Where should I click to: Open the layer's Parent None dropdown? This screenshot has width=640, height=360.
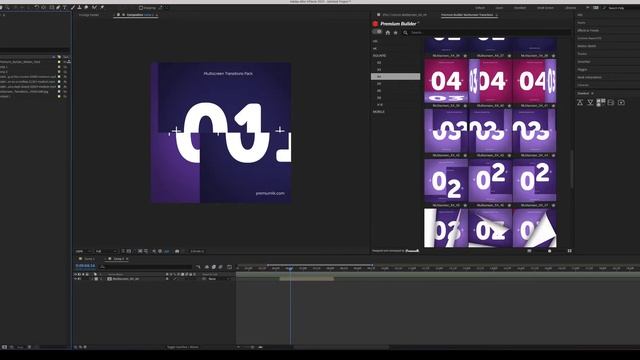(x=218, y=279)
